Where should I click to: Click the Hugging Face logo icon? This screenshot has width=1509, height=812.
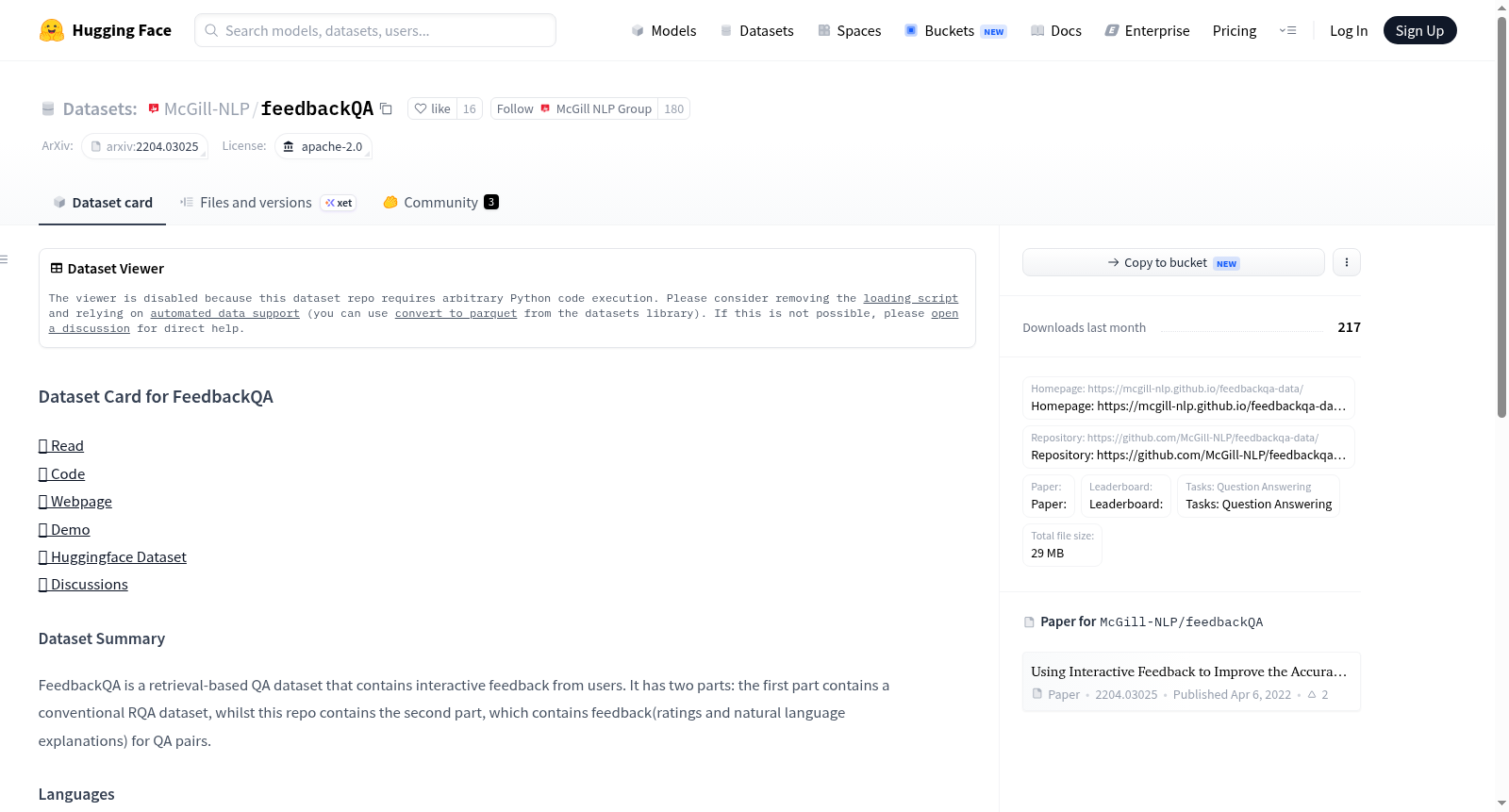(x=52, y=30)
